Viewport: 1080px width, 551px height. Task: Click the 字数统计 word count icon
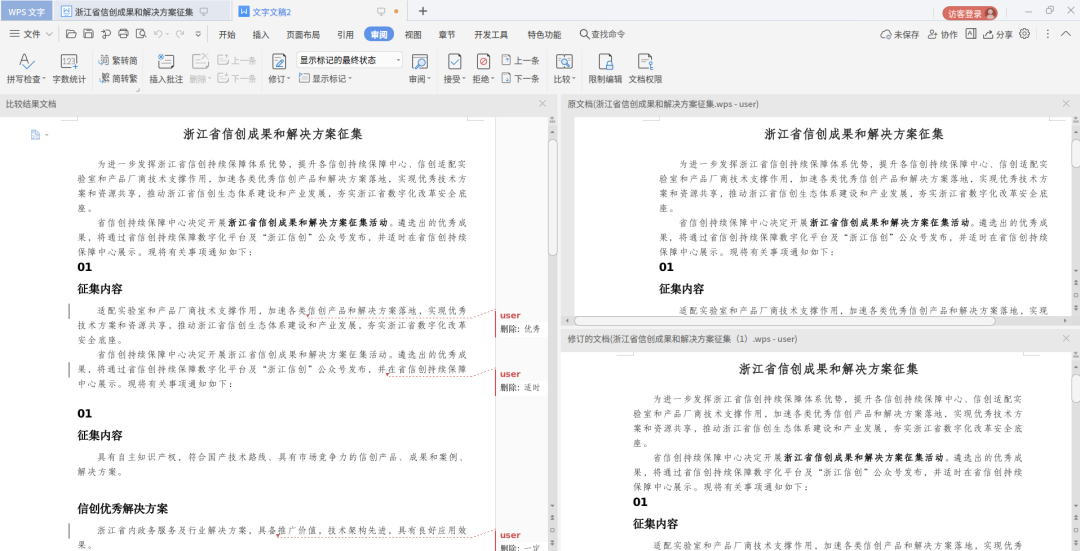click(69, 62)
